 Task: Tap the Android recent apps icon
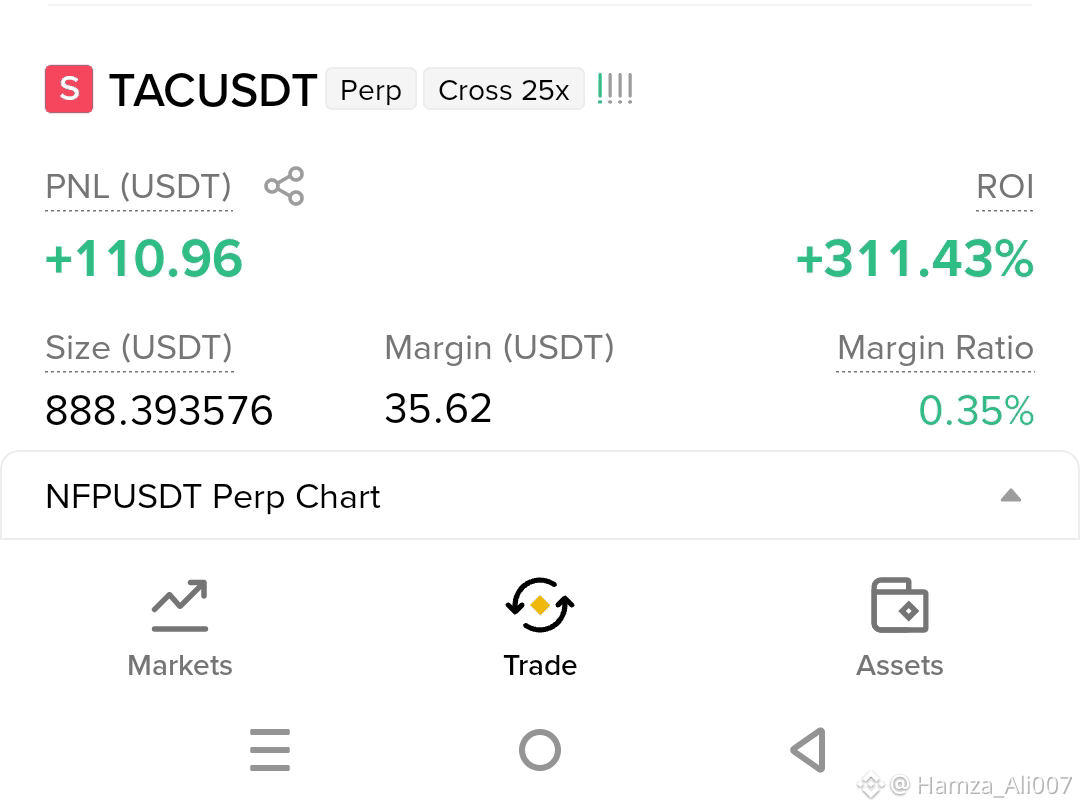tap(270, 750)
